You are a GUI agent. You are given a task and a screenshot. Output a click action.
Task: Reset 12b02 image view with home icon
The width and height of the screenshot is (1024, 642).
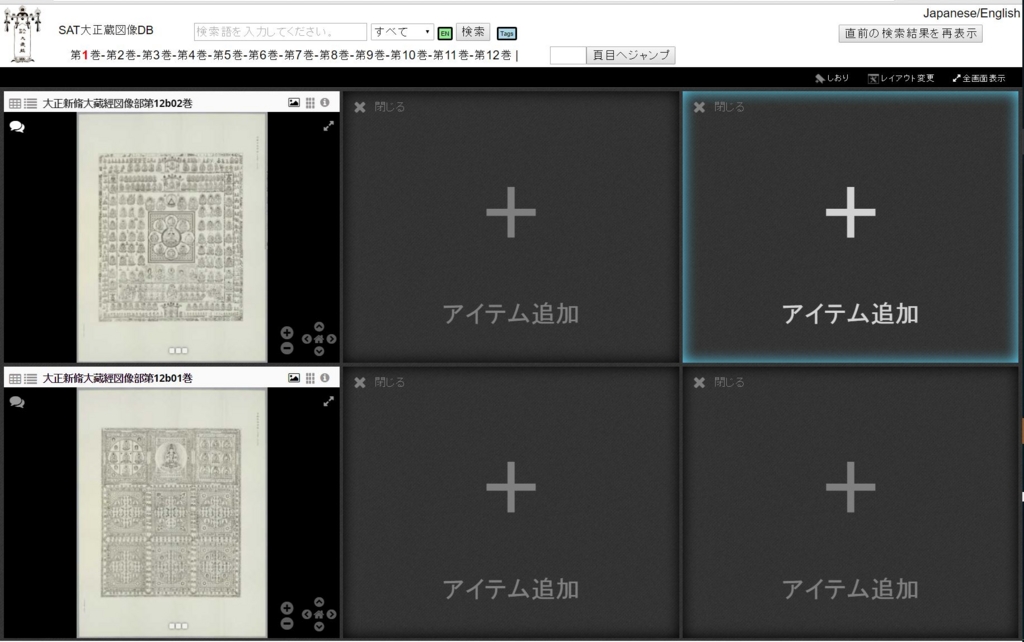click(319, 339)
